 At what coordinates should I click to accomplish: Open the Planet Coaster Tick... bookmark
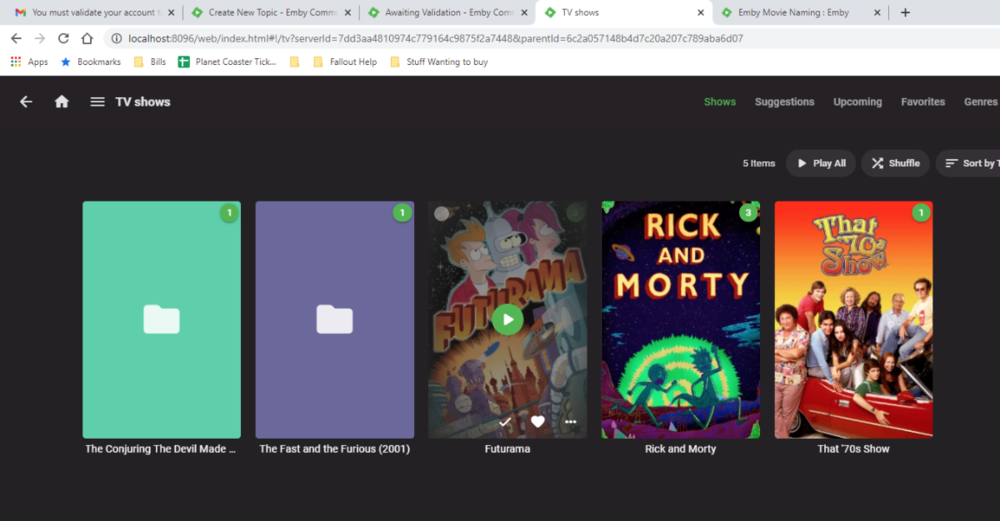click(228, 62)
